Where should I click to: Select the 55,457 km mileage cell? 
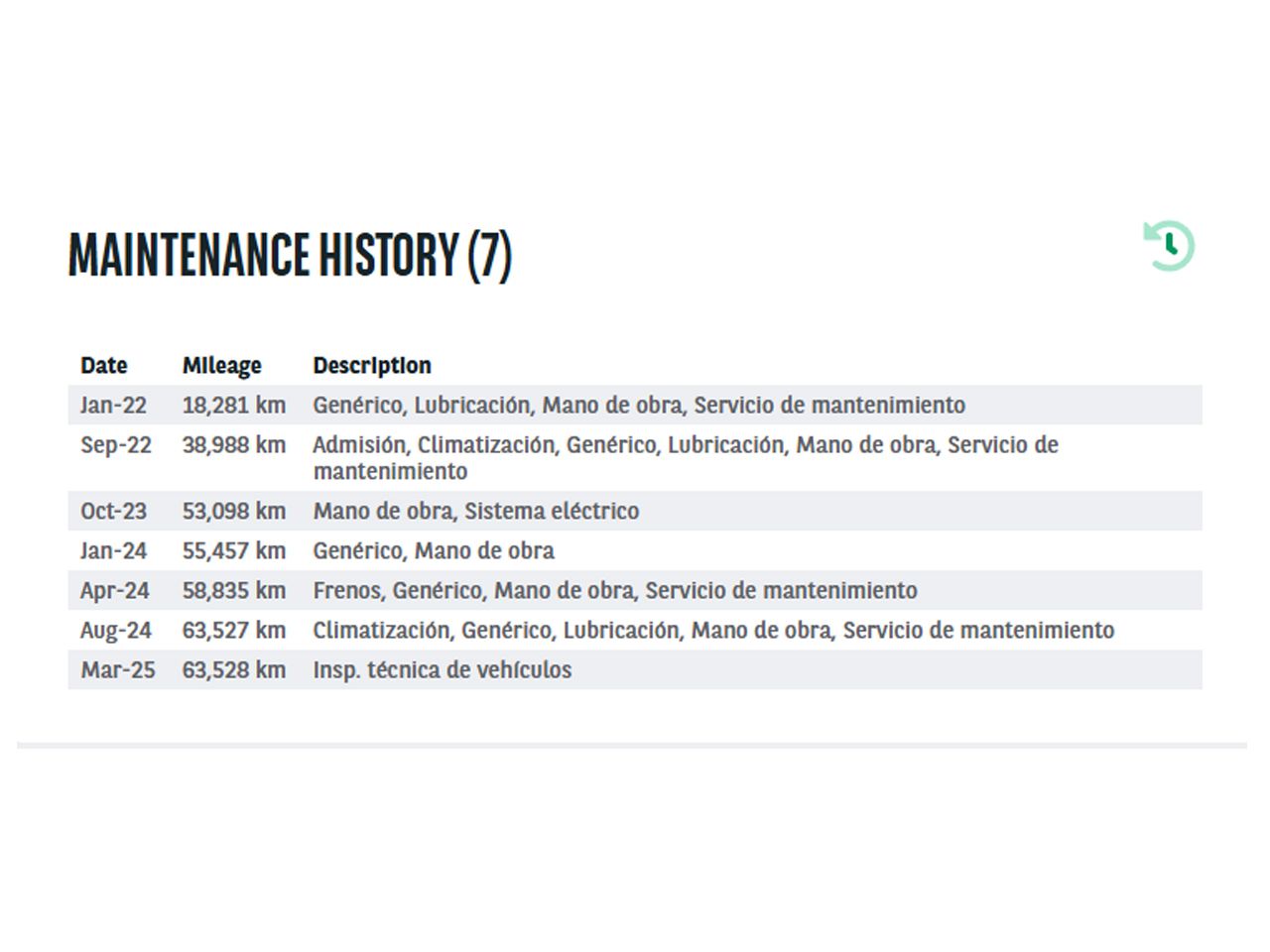click(x=234, y=550)
